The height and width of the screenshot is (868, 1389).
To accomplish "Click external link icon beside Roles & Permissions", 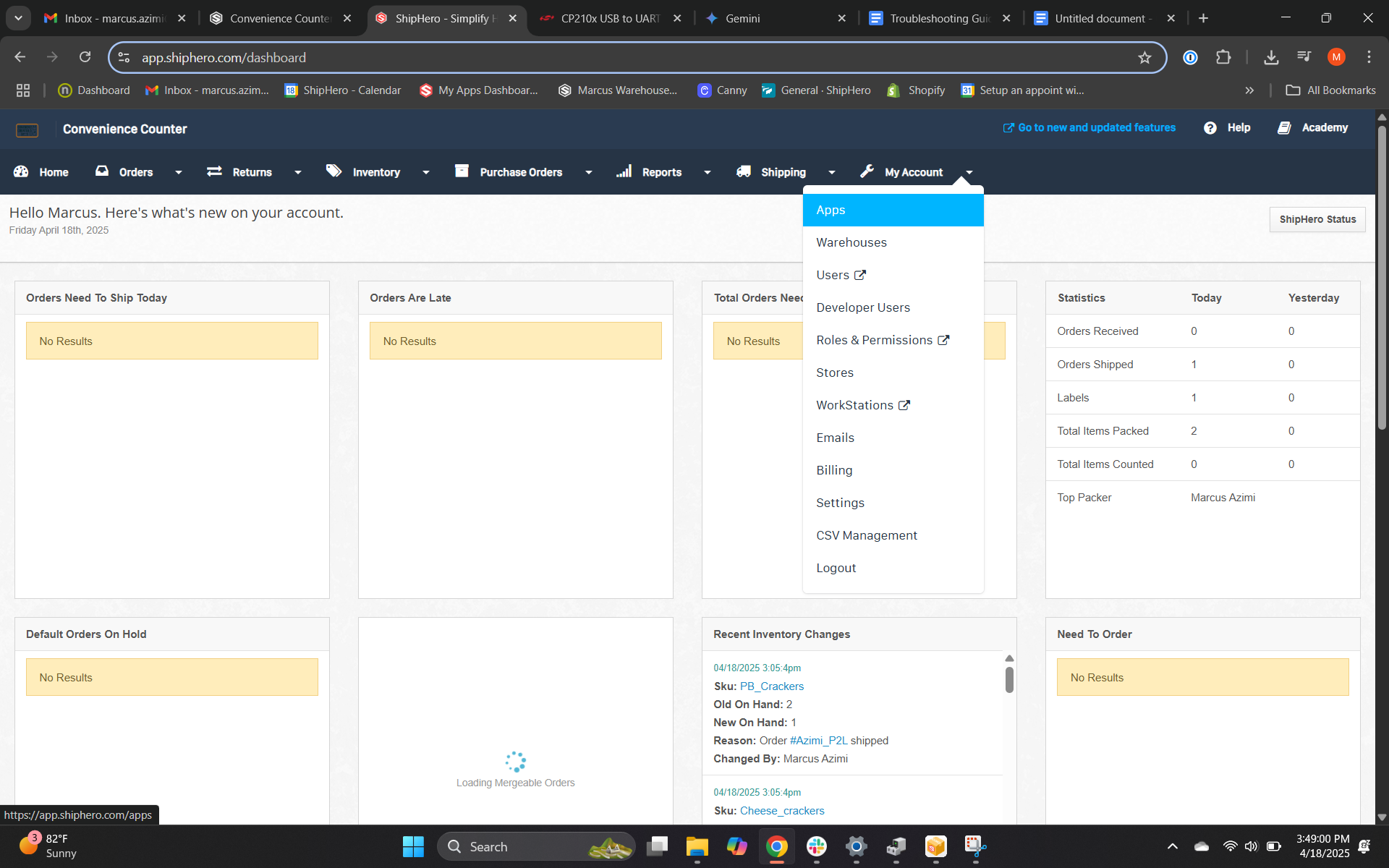I will [x=943, y=340].
